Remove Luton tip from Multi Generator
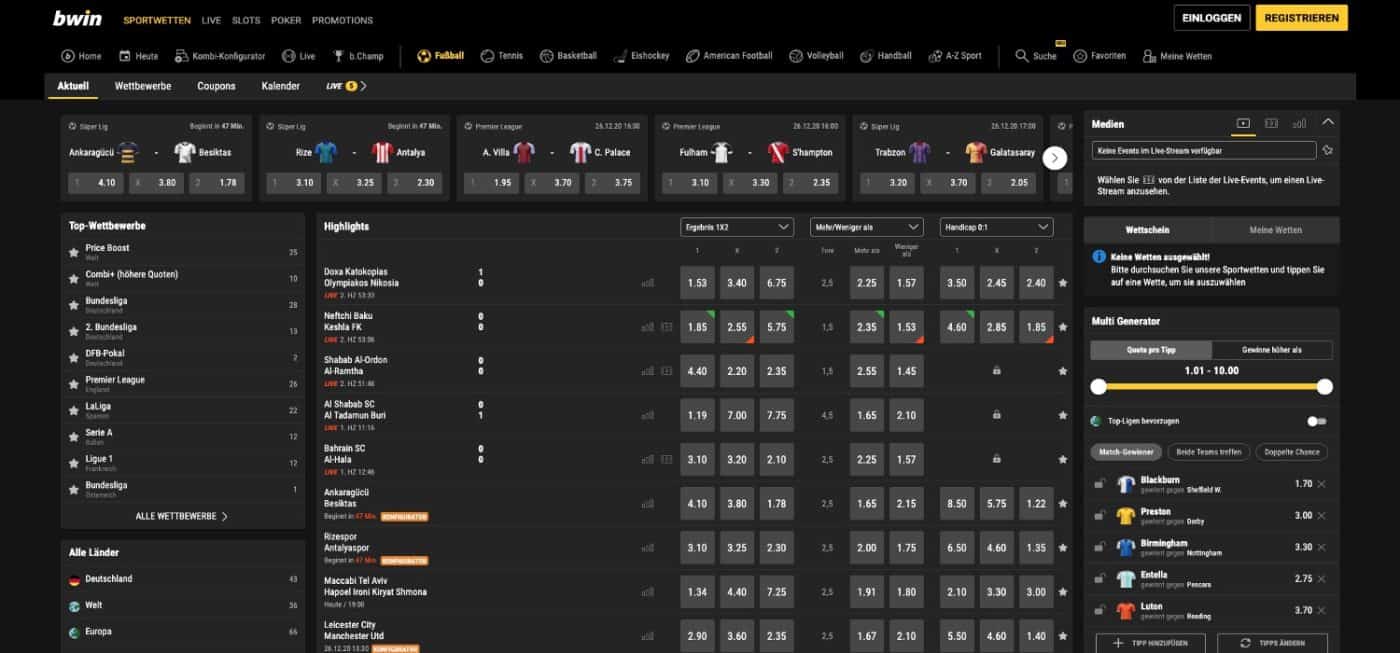The height and width of the screenshot is (653, 1400). click(1321, 610)
